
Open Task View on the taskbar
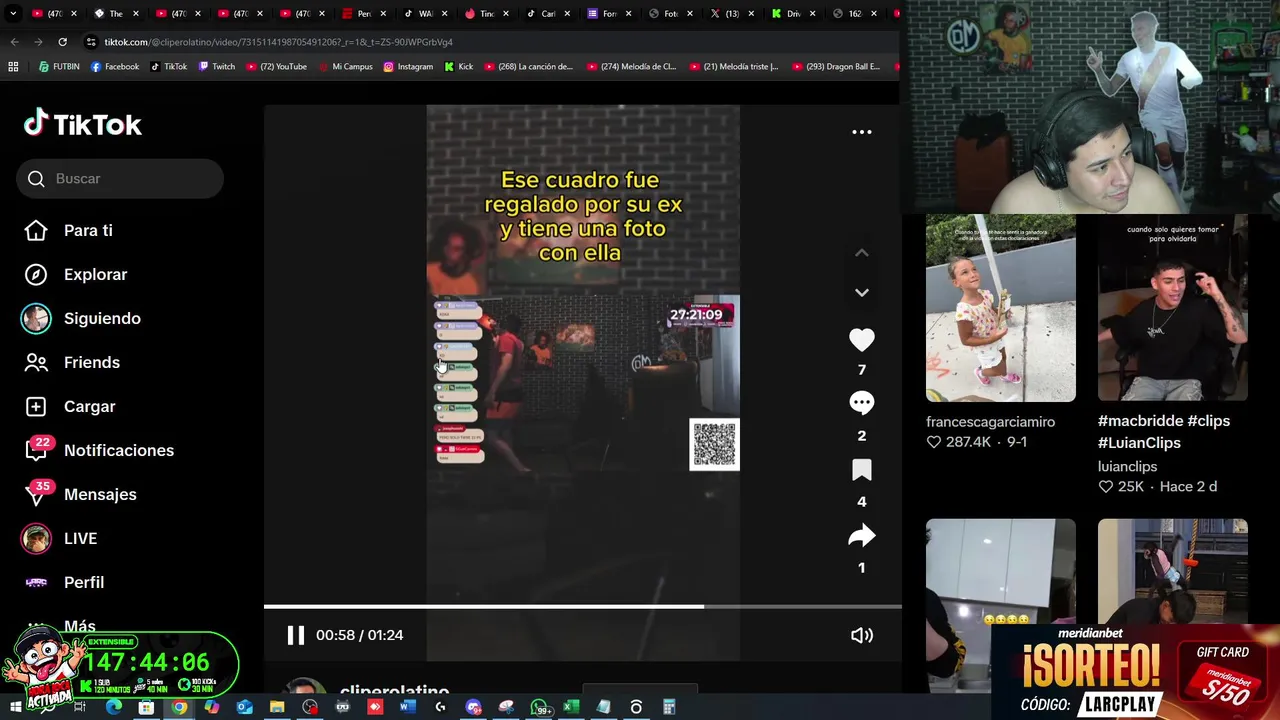(x=80, y=707)
